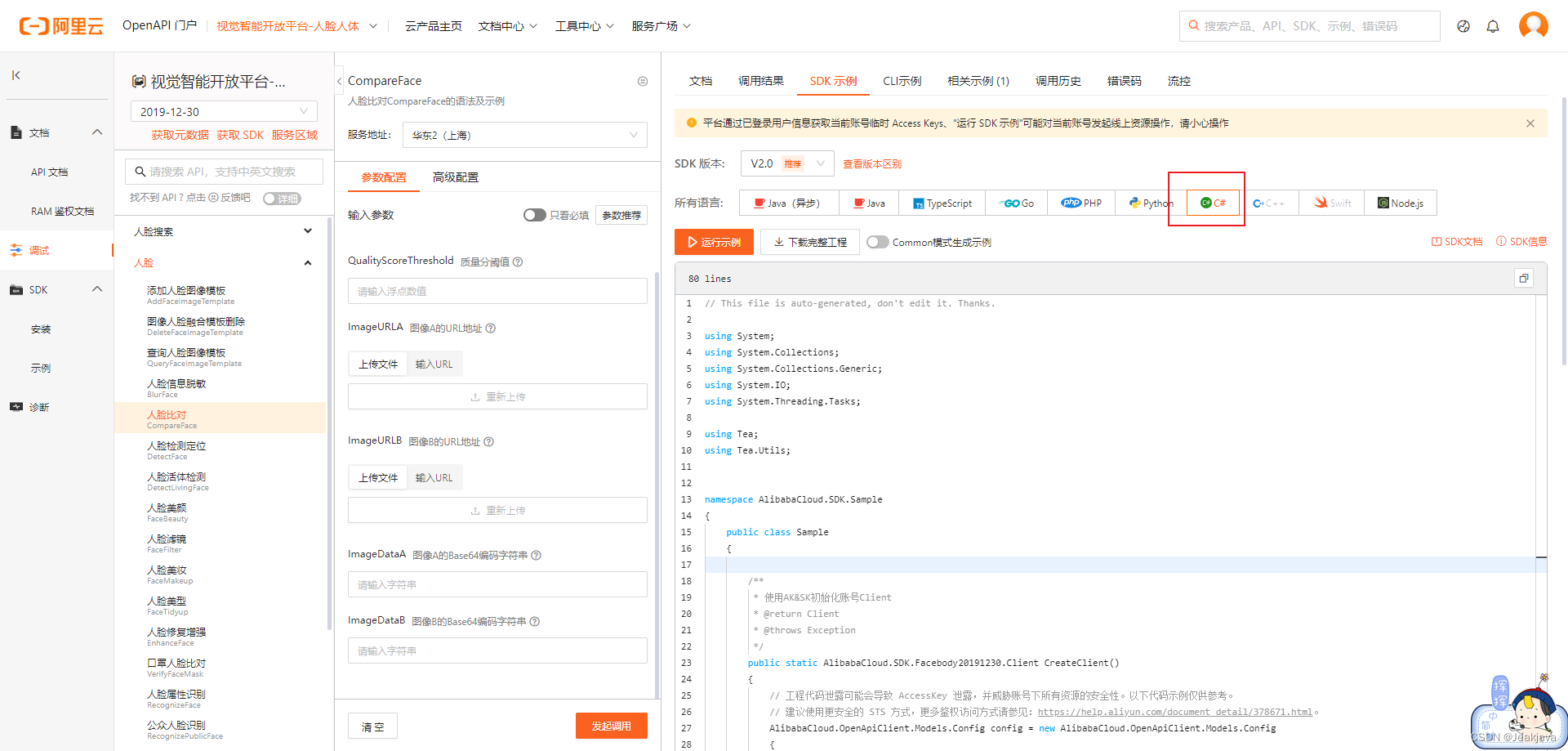Click the 参数推荐 button

point(621,215)
